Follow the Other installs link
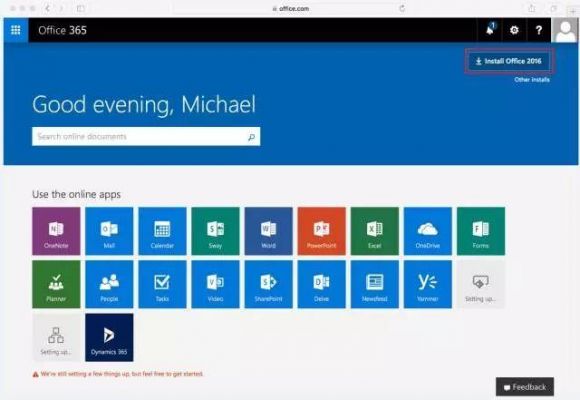 [x=532, y=80]
